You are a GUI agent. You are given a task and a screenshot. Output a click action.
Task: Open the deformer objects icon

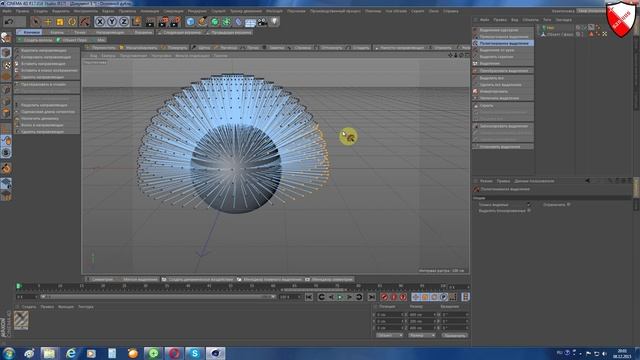click(x=238, y=21)
